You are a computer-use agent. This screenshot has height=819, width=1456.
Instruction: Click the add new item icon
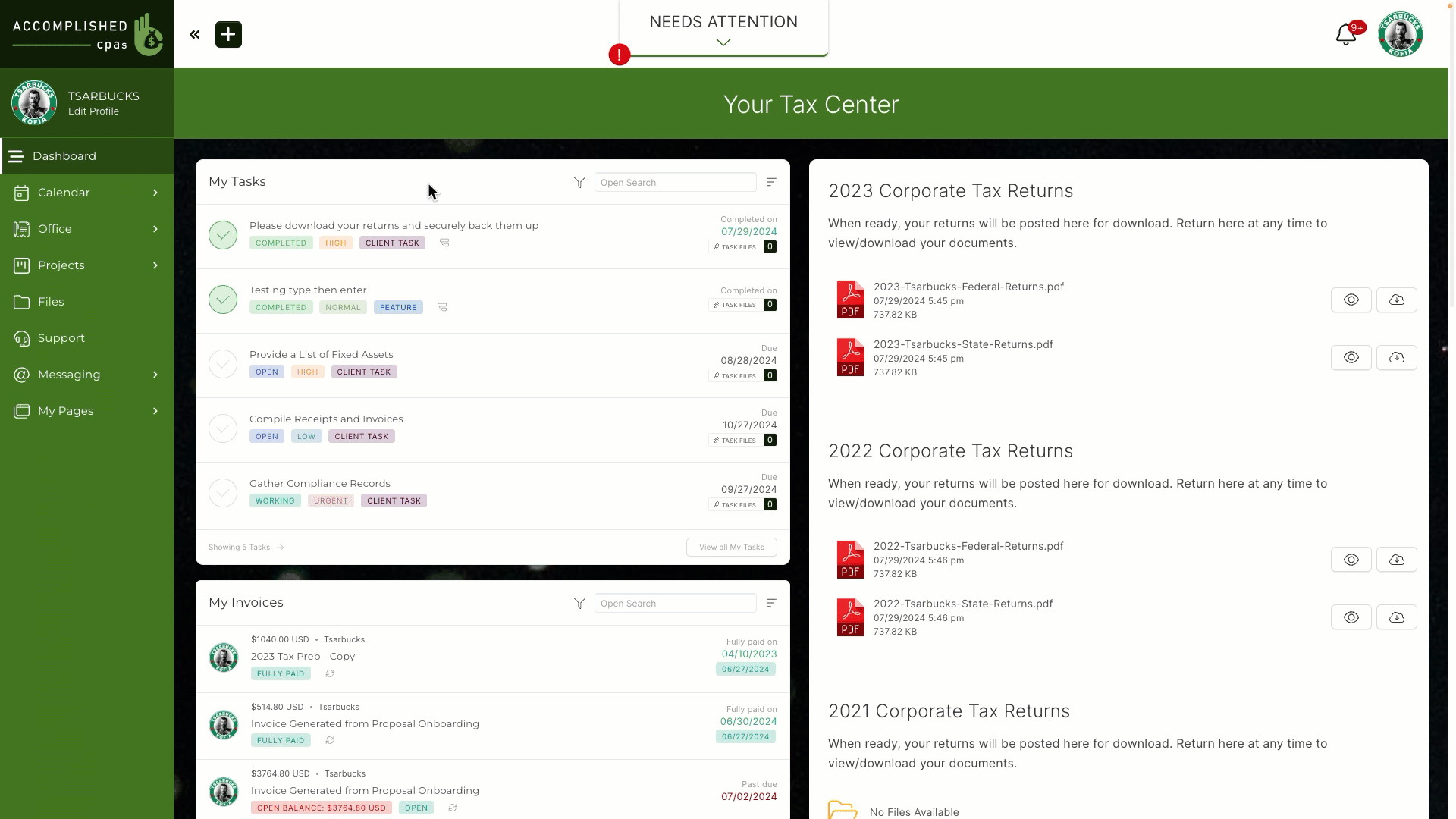click(x=227, y=34)
